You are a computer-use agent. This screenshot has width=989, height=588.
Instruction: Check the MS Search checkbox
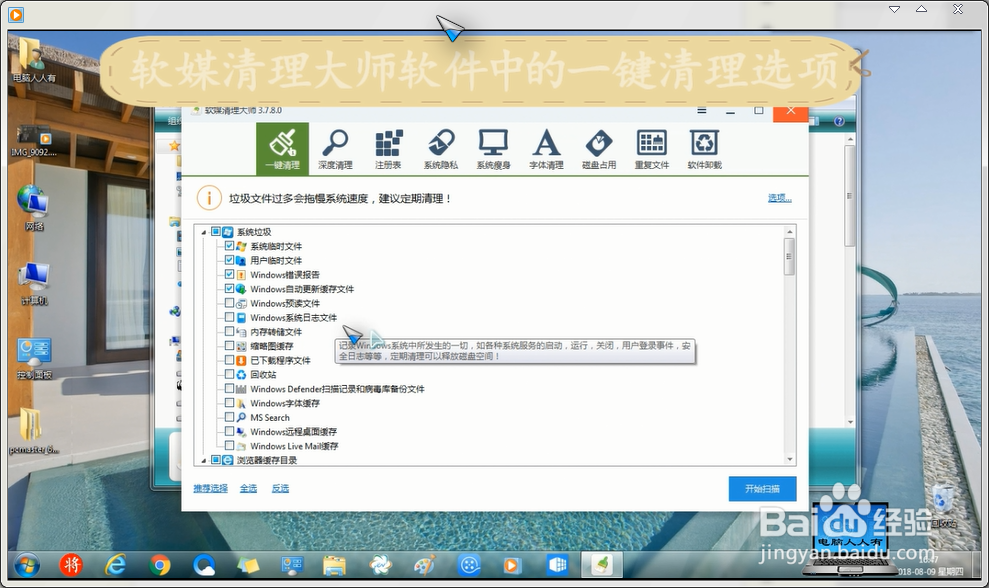[x=230, y=417]
